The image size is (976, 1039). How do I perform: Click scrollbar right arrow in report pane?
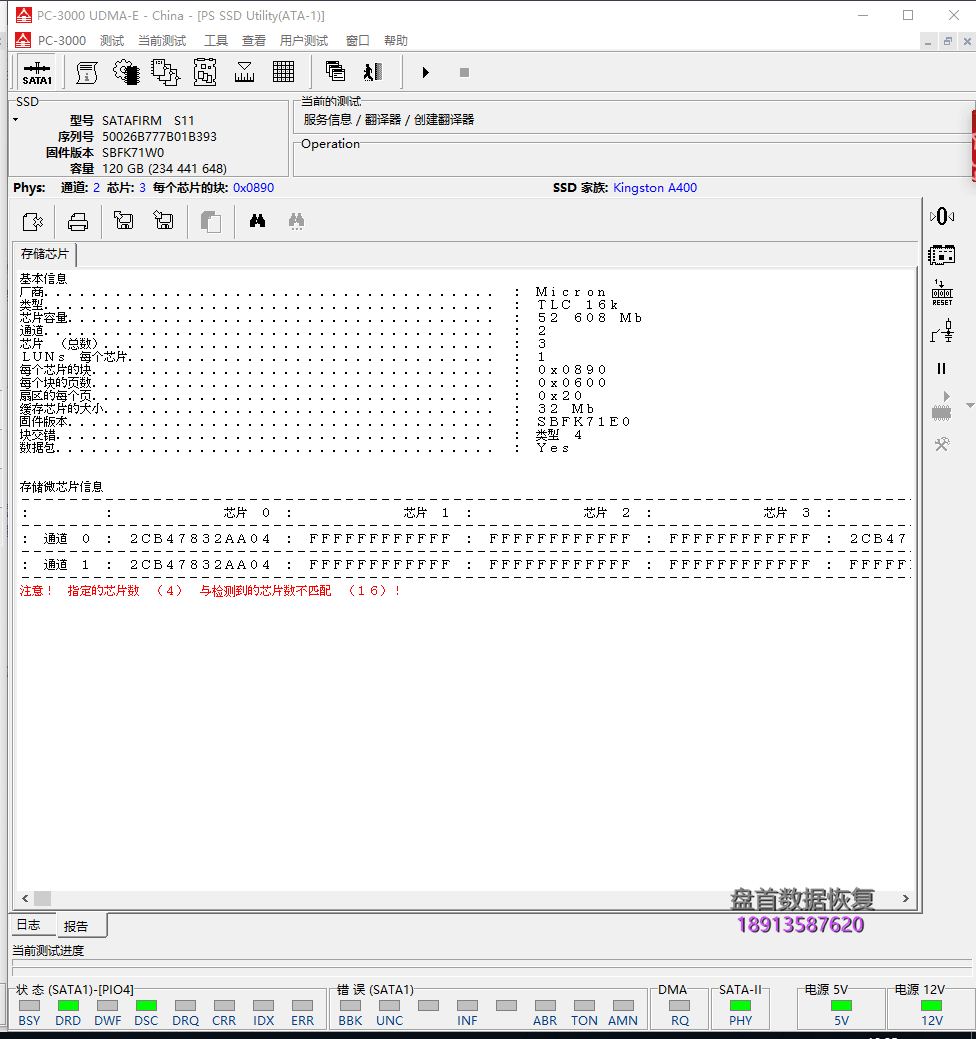pyautogui.click(x=906, y=899)
